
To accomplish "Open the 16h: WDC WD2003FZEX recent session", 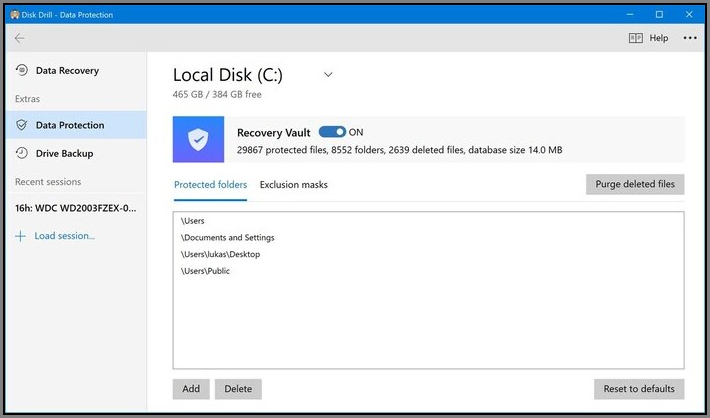I will click(x=76, y=208).
